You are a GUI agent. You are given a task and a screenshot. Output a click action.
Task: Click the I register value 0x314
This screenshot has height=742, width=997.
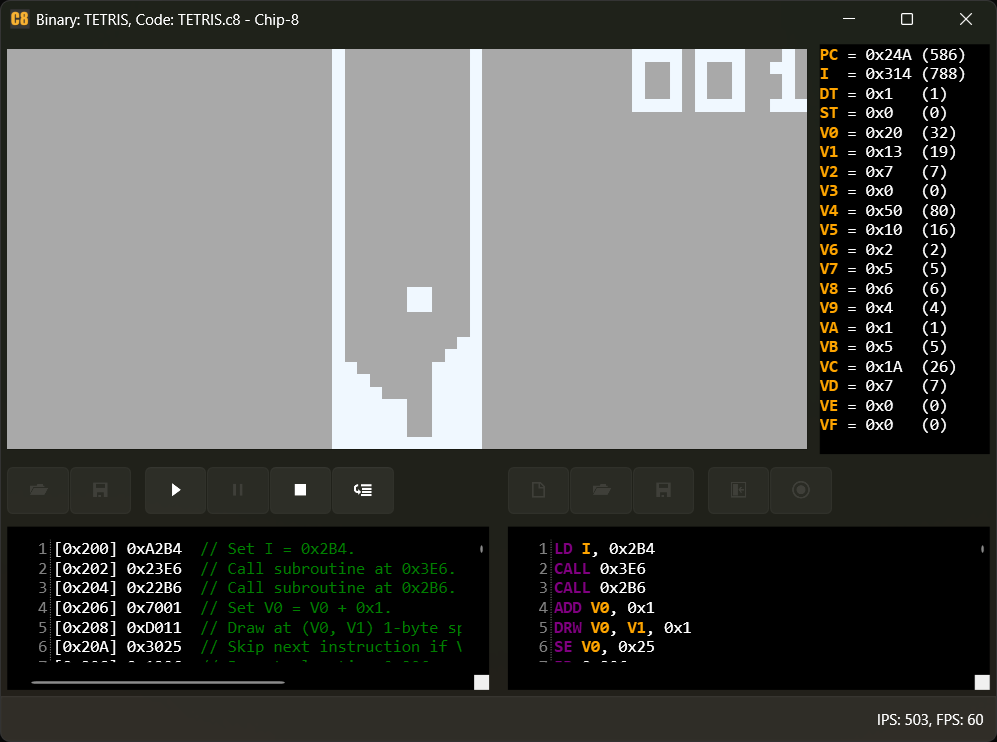tap(888, 74)
